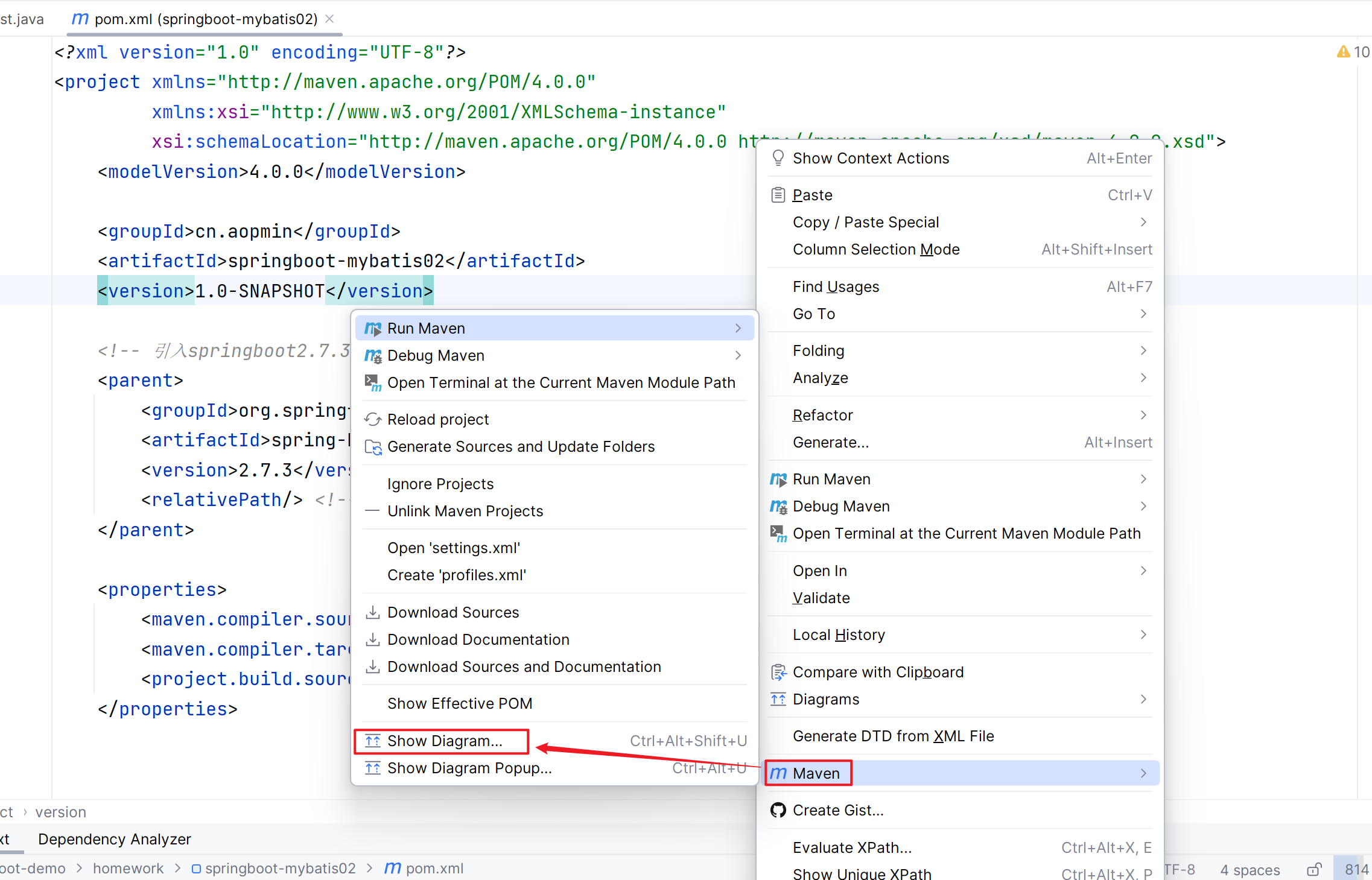Click the terminal icon in the main context menu
Image resolution: width=1372 pixels, height=880 pixels.
[x=778, y=534]
